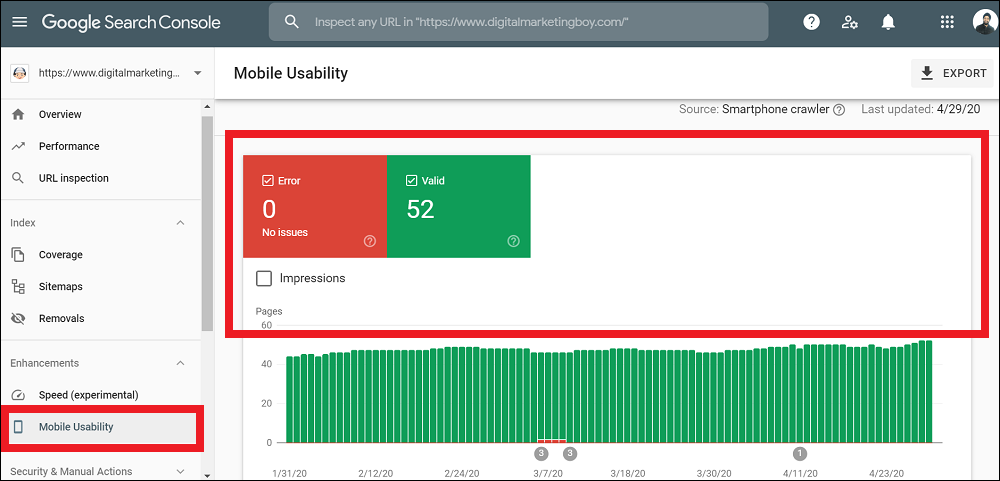Click the sidebar vertical scrollbar
The width and height of the screenshot is (1000, 481).
pos(207,223)
